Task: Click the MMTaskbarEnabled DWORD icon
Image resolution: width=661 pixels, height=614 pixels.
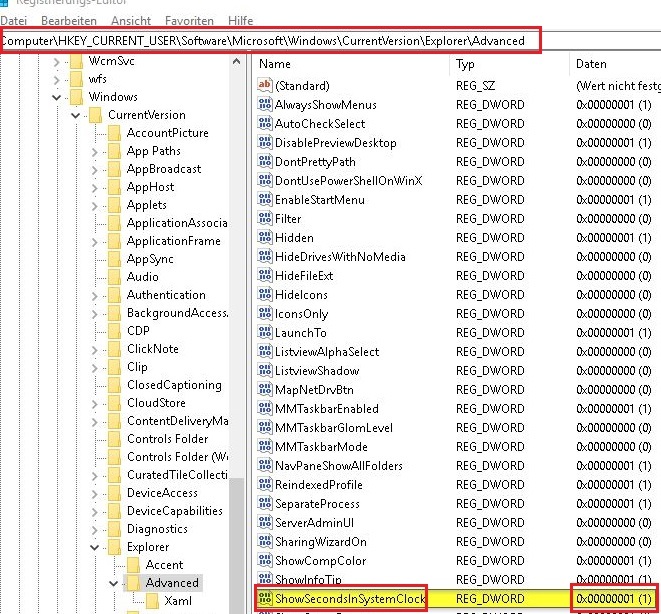Action: click(x=265, y=408)
